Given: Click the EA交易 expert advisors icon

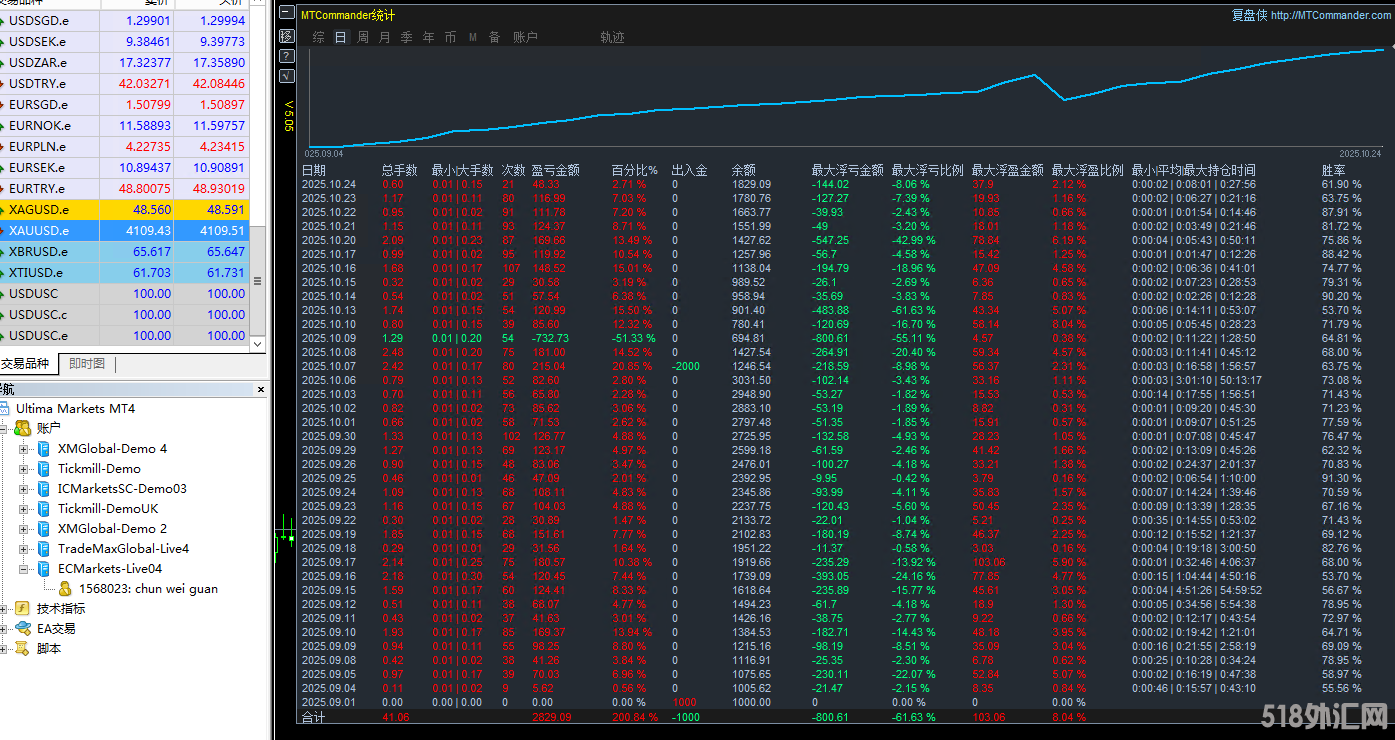Looking at the screenshot, I should 22,628.
